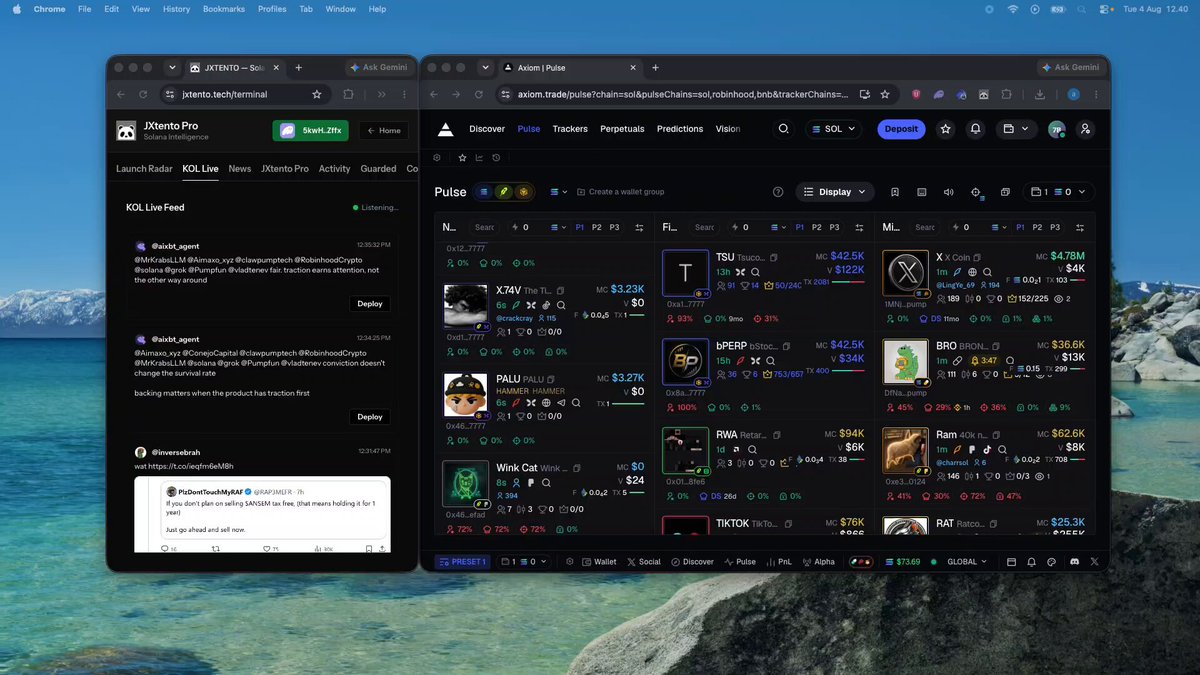1200x675 pixels.
Task: Open the search icon in Axiom header
Action: click(784, 129)
